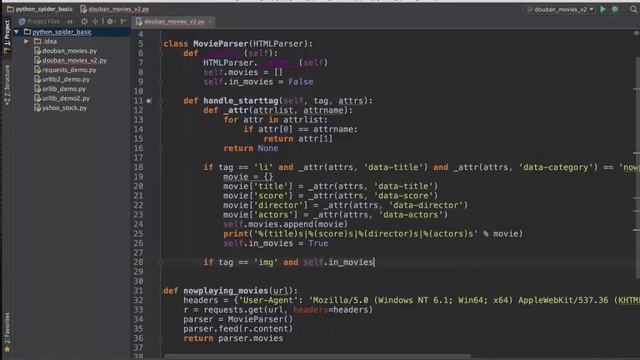Click 'nowplaying_movies' function name
Image resolution: width=640 pixels, height=360 pixels.
click(225, 291)
